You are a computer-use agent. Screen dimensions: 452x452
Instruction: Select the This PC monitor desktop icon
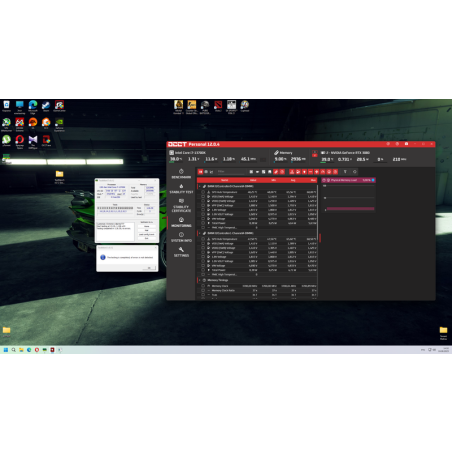tap(19, 107)
